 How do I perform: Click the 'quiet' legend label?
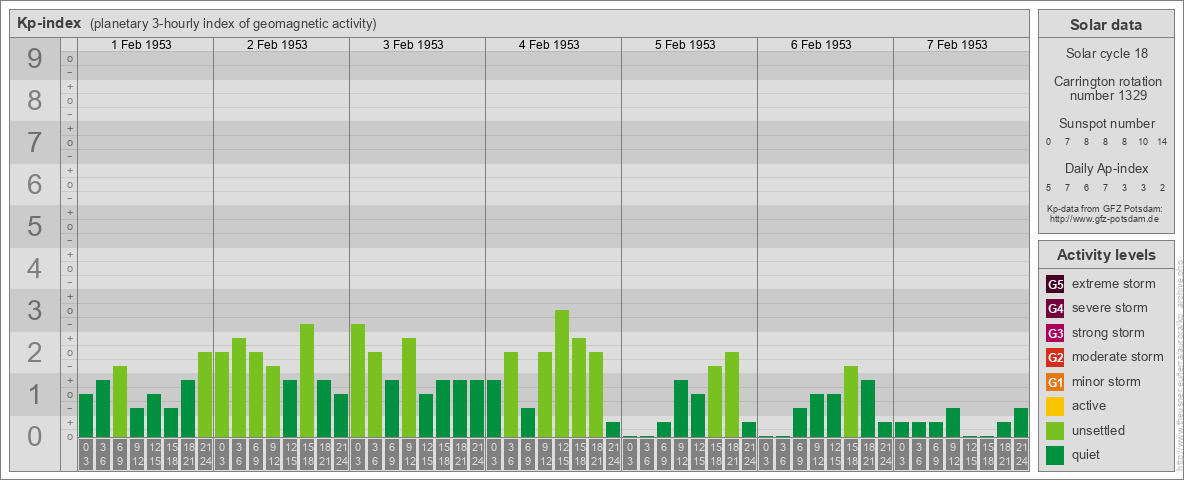click(x=1088, y=454)
